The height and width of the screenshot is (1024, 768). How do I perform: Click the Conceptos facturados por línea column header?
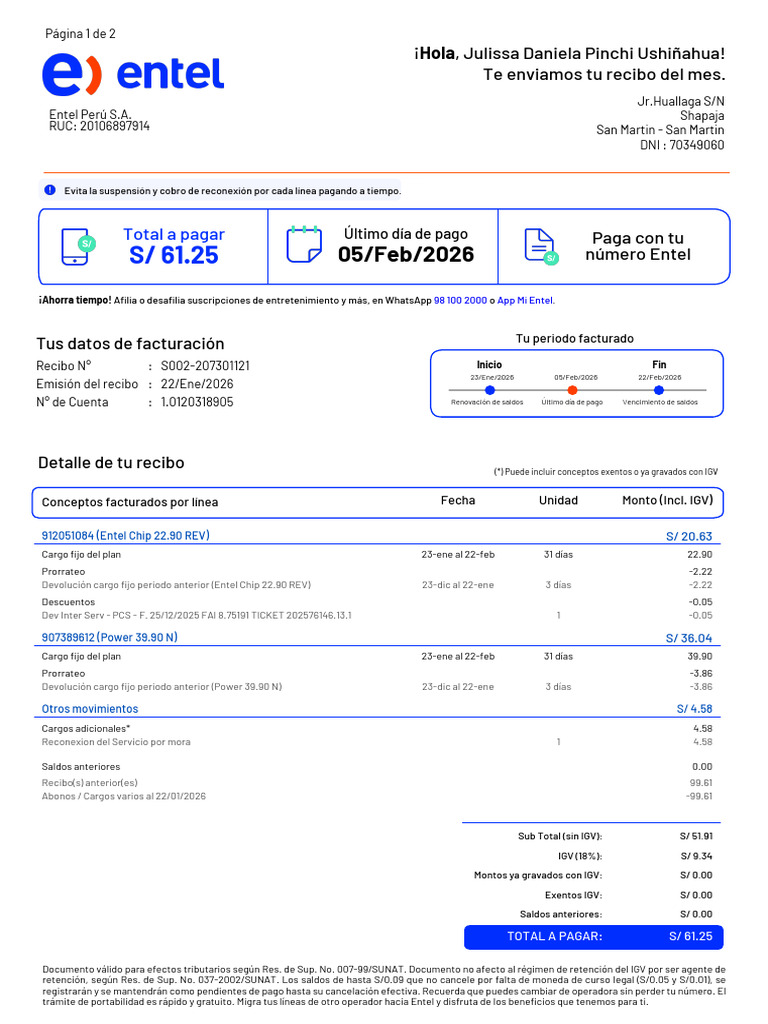[x=130, y=502]
